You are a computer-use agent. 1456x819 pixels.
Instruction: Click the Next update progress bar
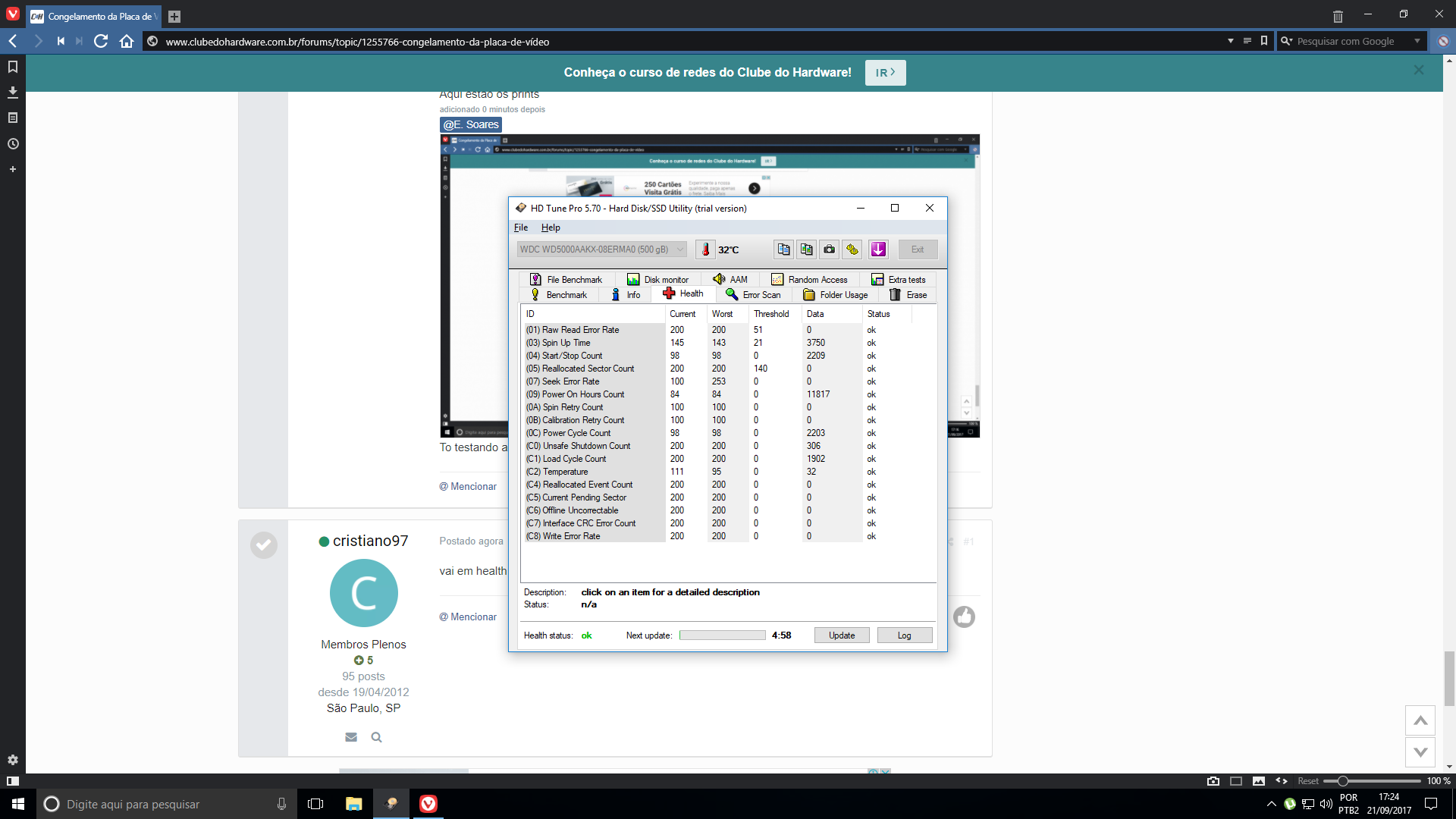pos(722,635)
